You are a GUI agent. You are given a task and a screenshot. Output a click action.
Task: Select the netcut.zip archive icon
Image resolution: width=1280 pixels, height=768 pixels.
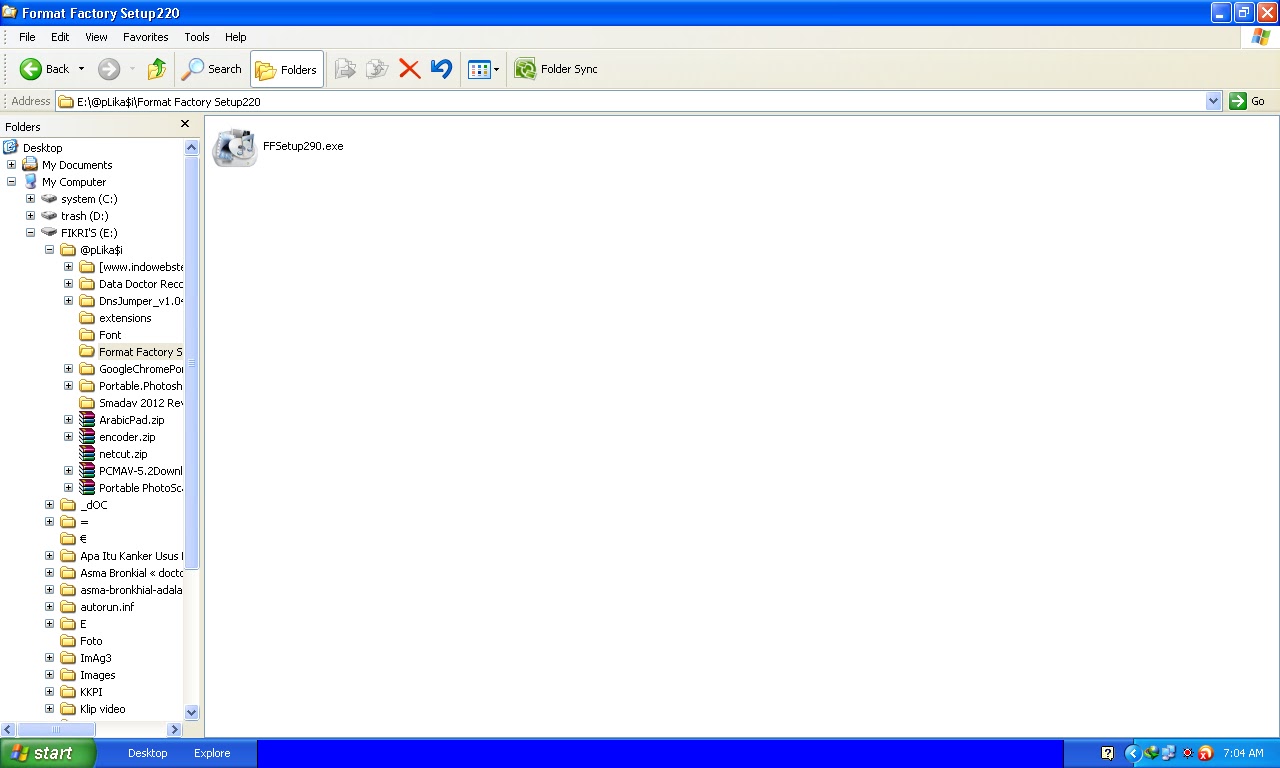[87, 454]
